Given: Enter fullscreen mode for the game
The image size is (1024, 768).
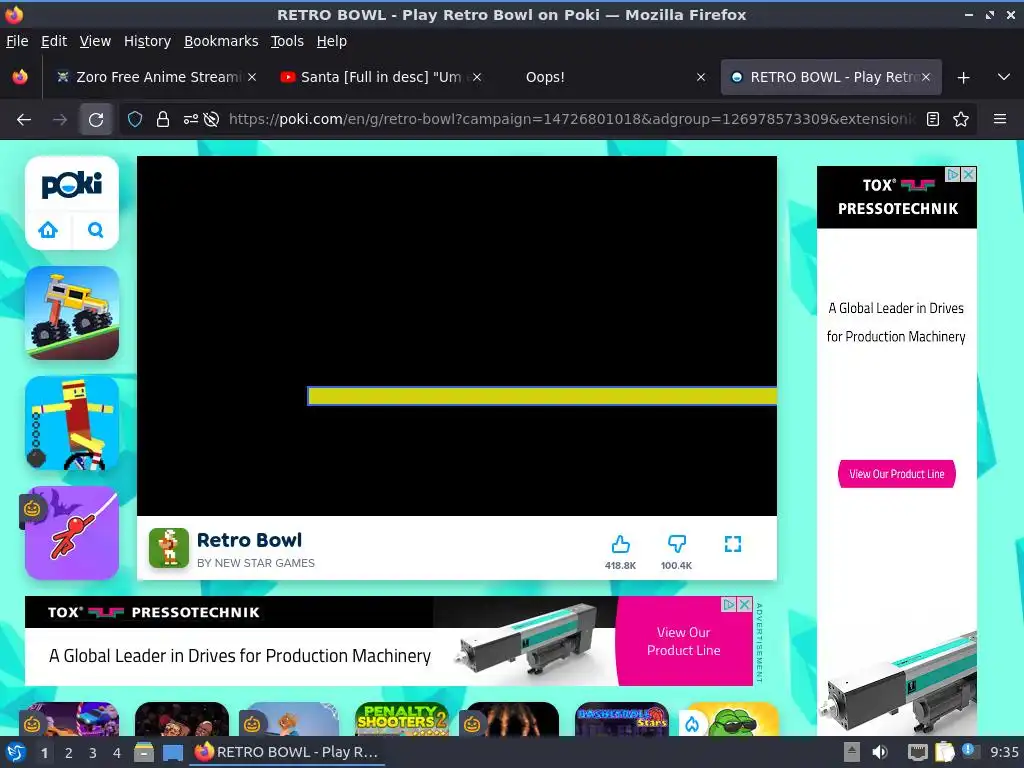Looking at the screenshot, I should click(733, 544).
